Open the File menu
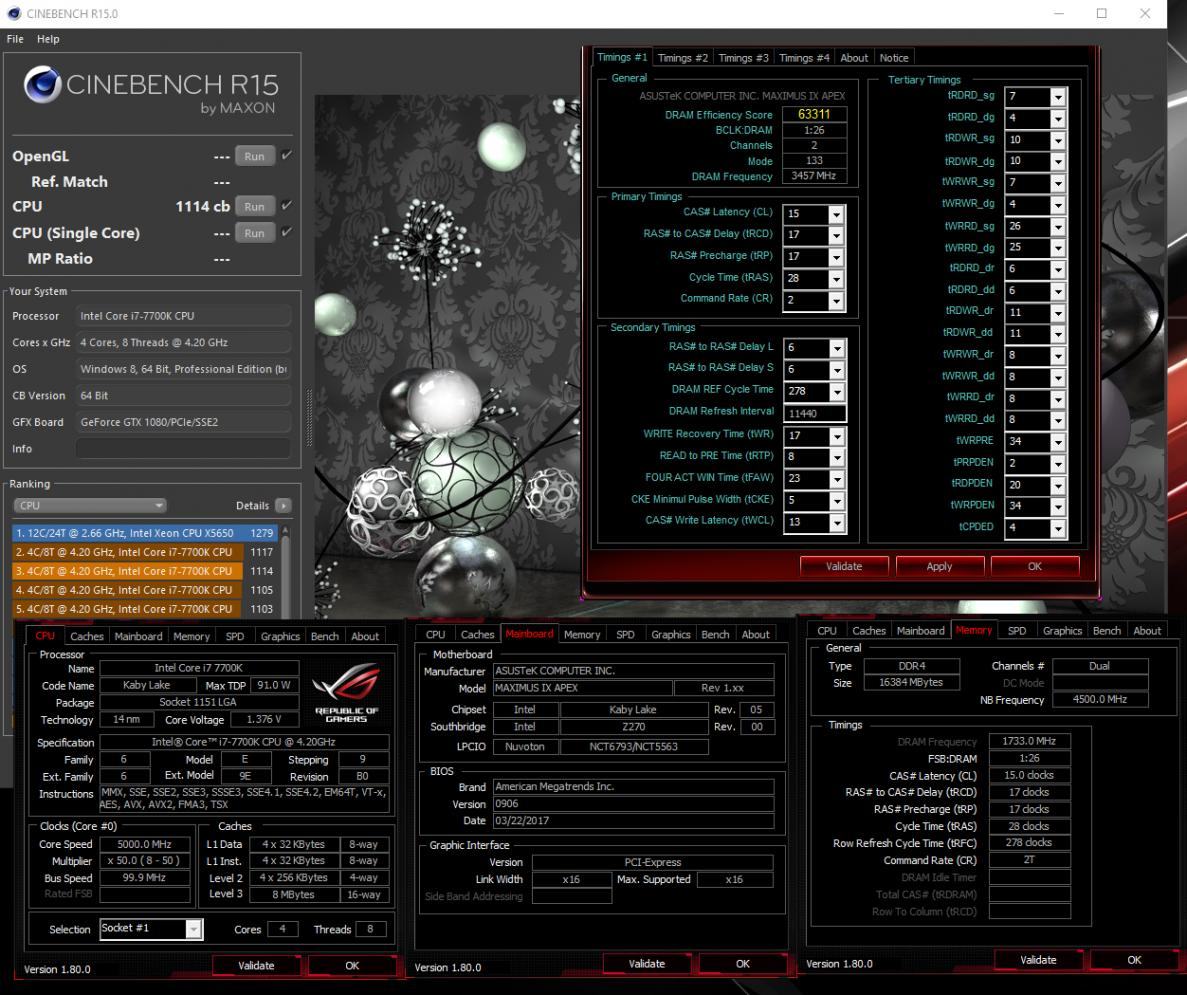 15,39
